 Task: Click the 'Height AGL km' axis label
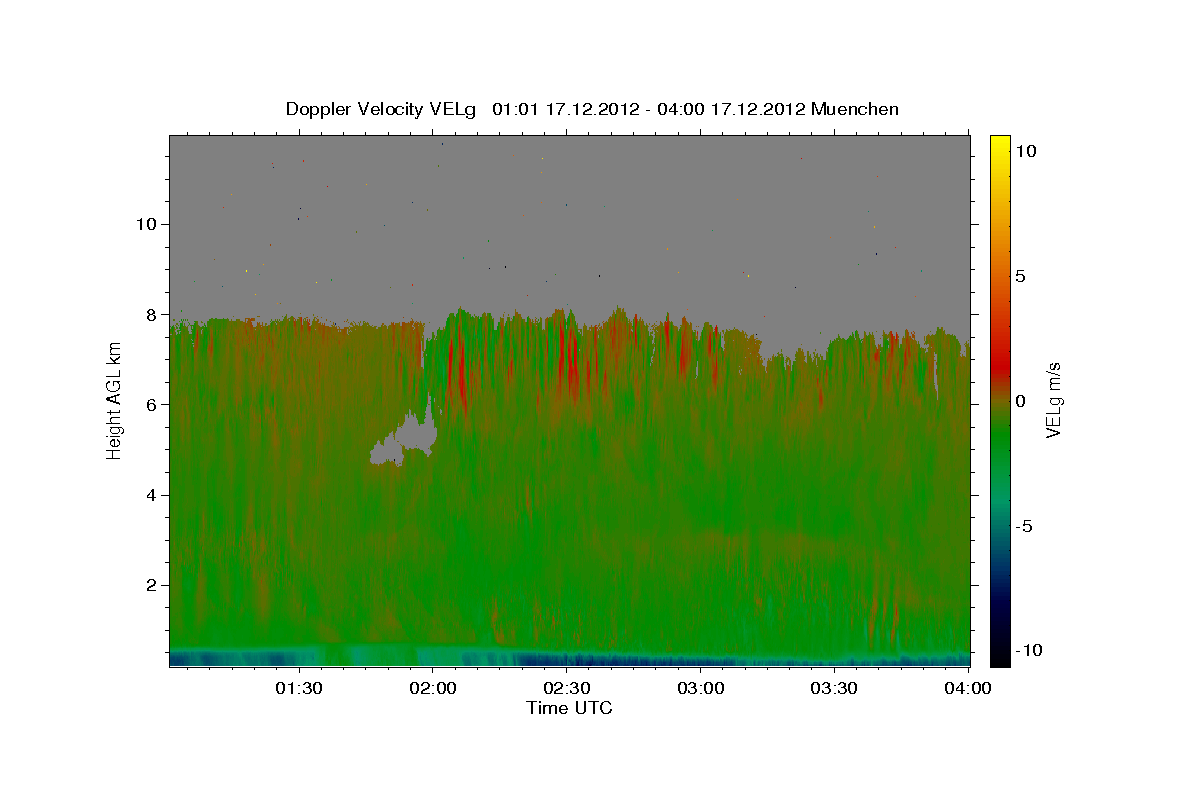click(115, 401)
